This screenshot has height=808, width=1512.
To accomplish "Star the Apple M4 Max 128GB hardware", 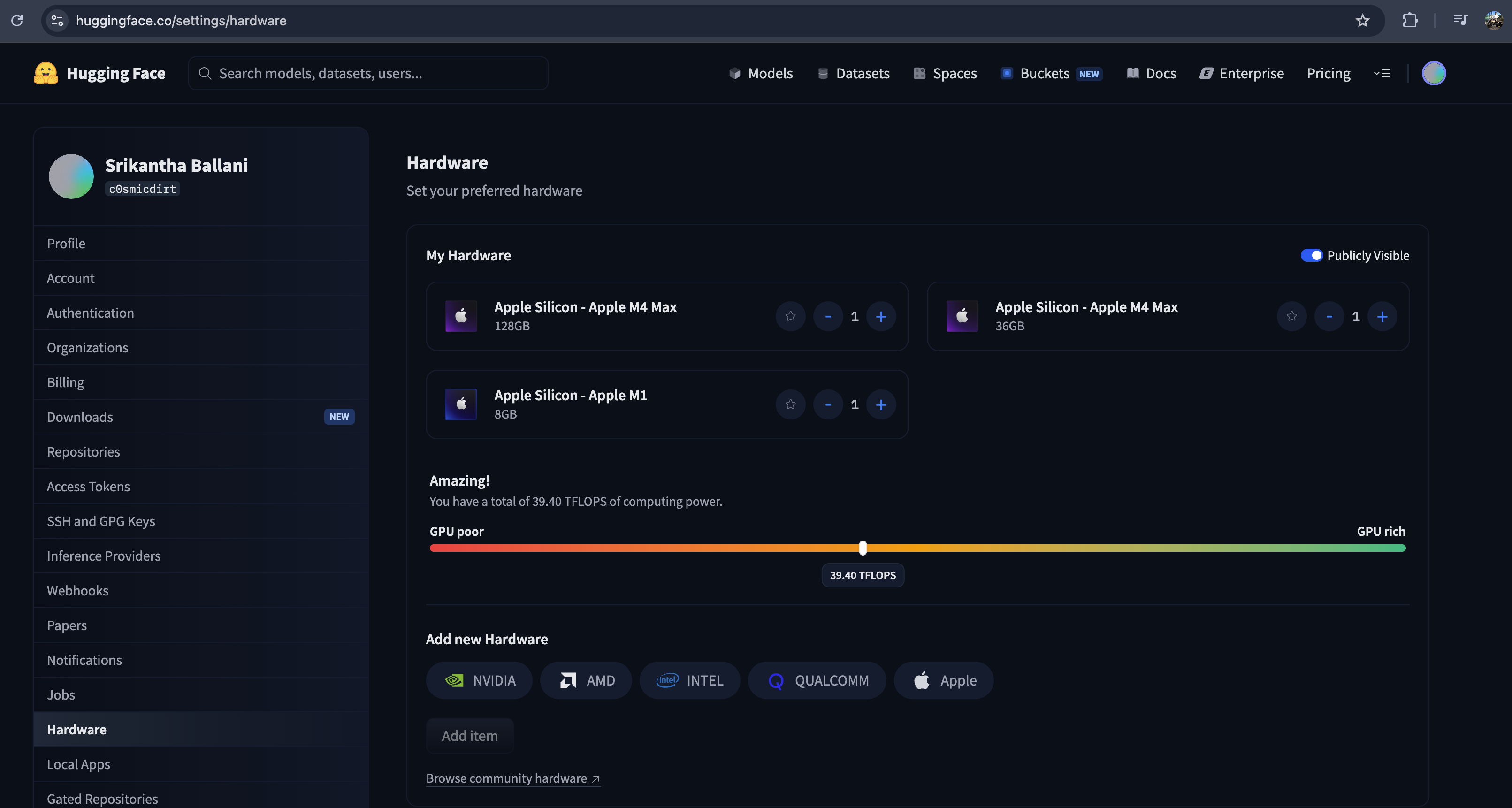I will [x=791, y=316].
